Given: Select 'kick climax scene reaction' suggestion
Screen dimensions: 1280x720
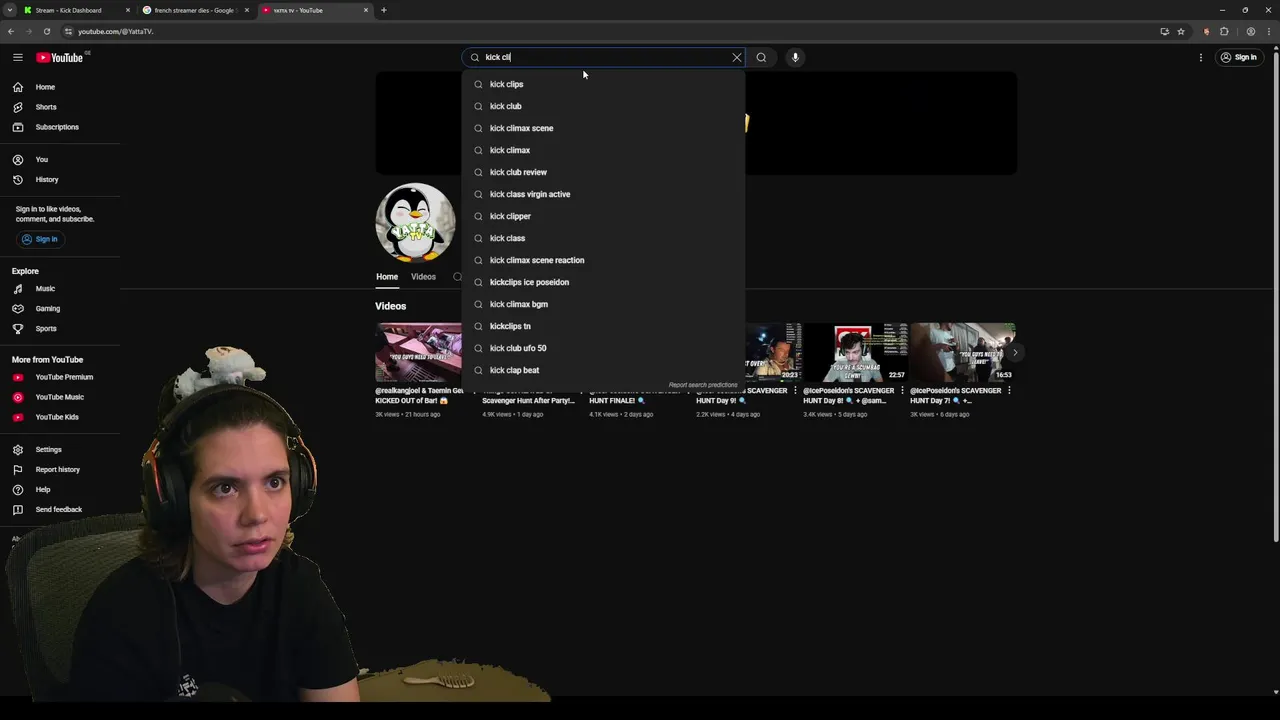Looking at the screenshot, I should (603, 260).
